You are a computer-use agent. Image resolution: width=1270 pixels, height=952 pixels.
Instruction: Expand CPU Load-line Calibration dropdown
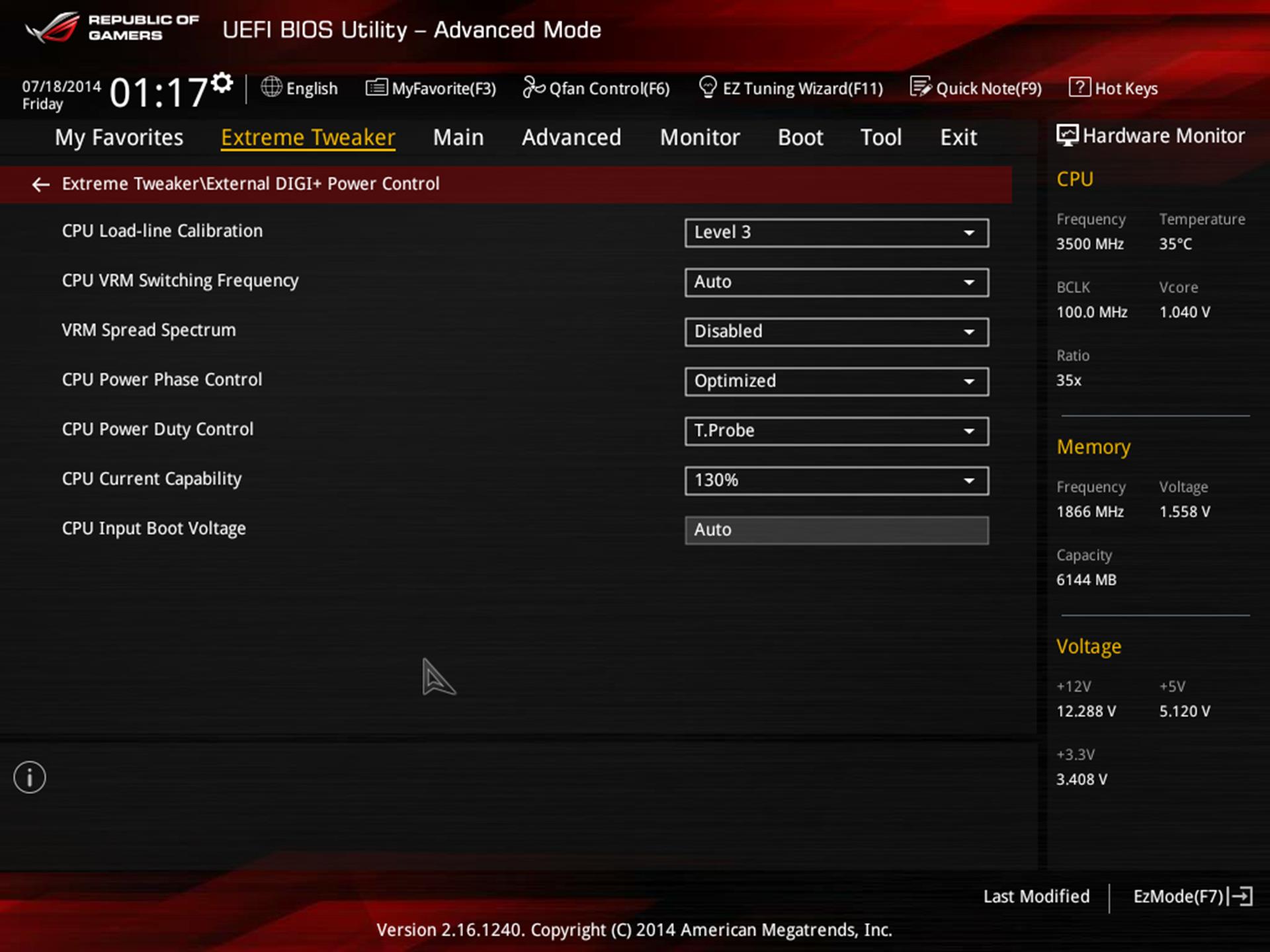click(836, 233)
